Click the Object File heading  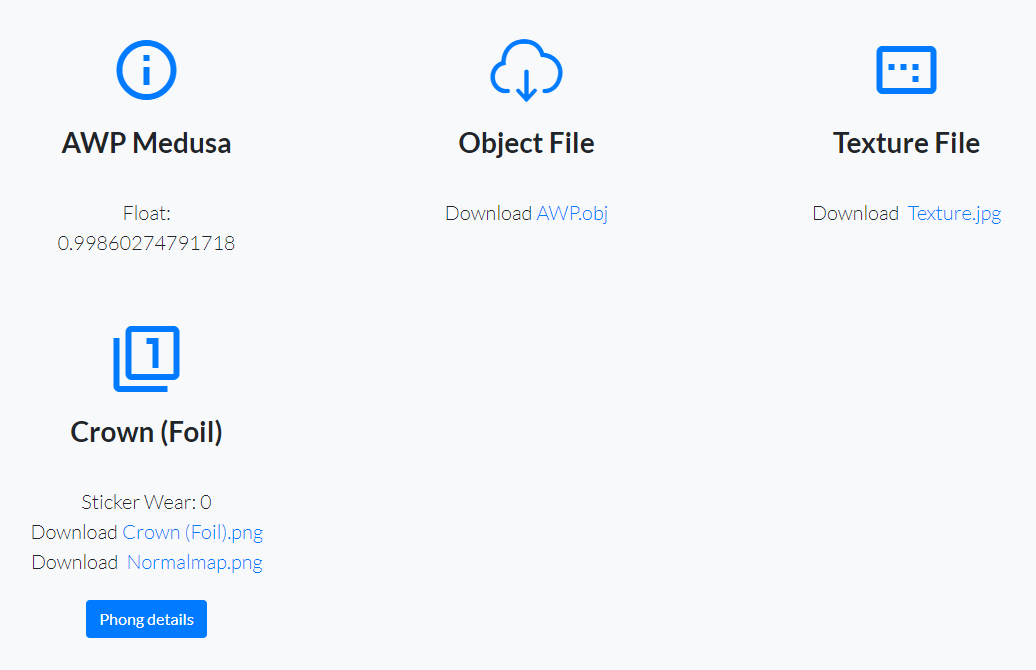[x=527, y=143]
